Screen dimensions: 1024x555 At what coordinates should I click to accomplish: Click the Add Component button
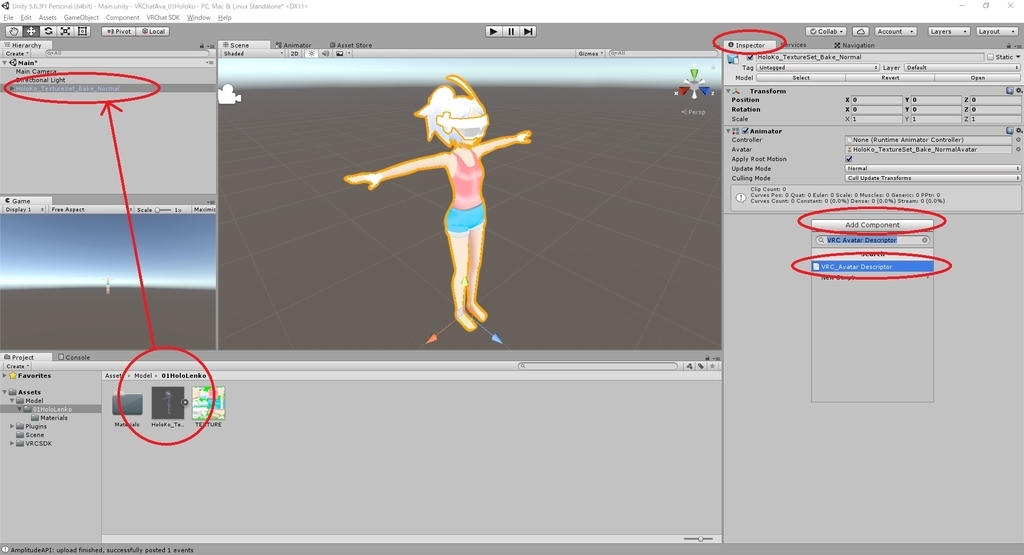pos(872,225)
